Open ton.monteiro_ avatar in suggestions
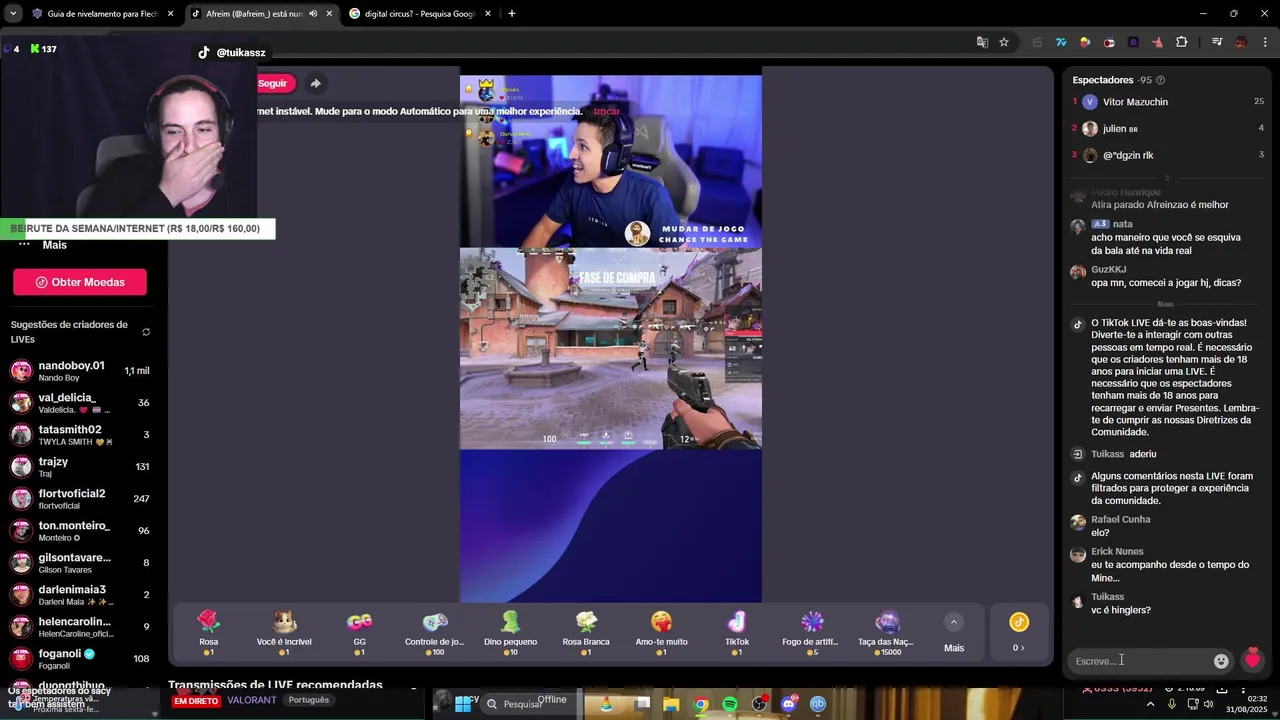Viewport: 1280px width, 720px height. point(21,530)
